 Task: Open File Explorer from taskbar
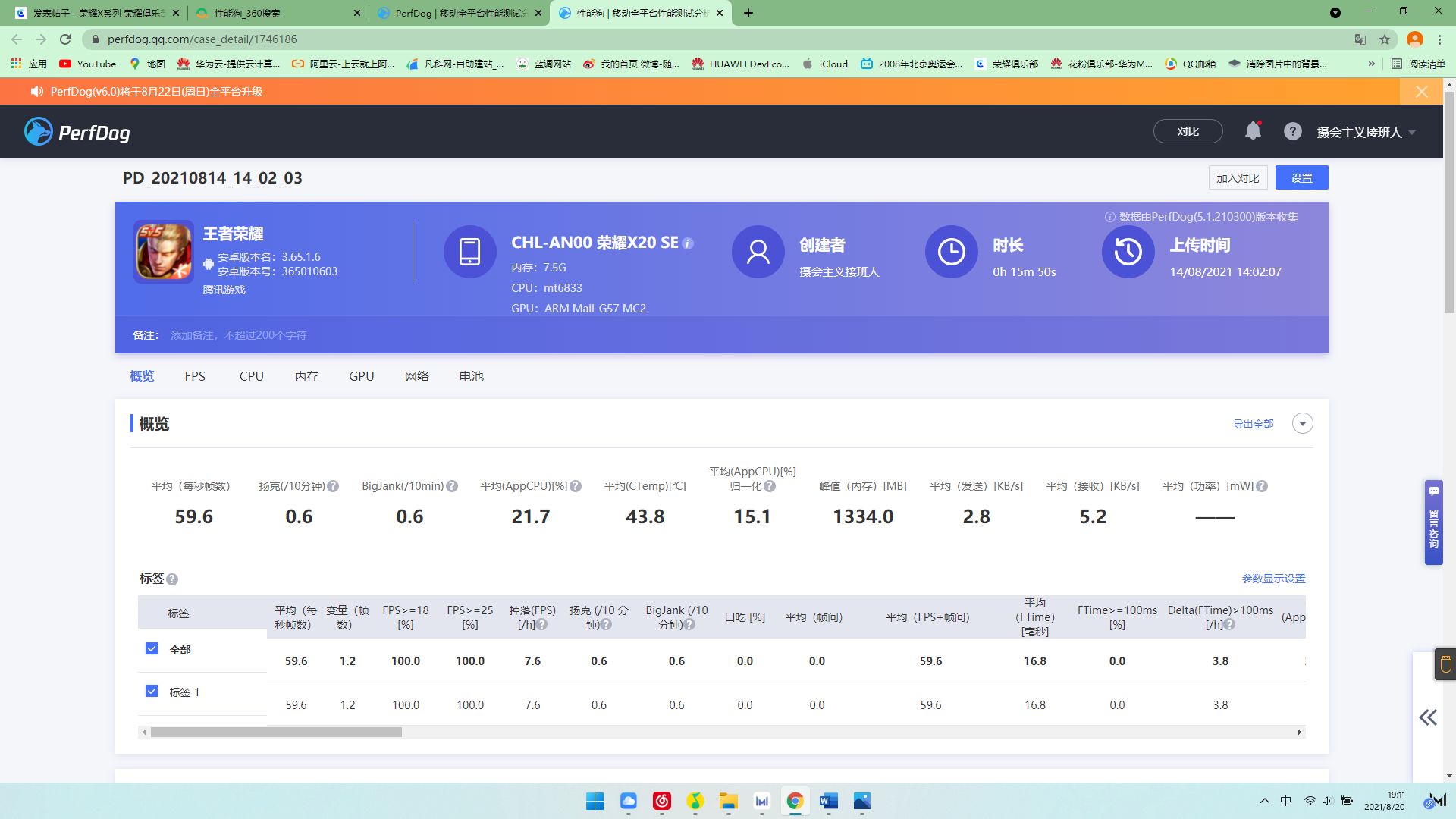tap(729, 801)
